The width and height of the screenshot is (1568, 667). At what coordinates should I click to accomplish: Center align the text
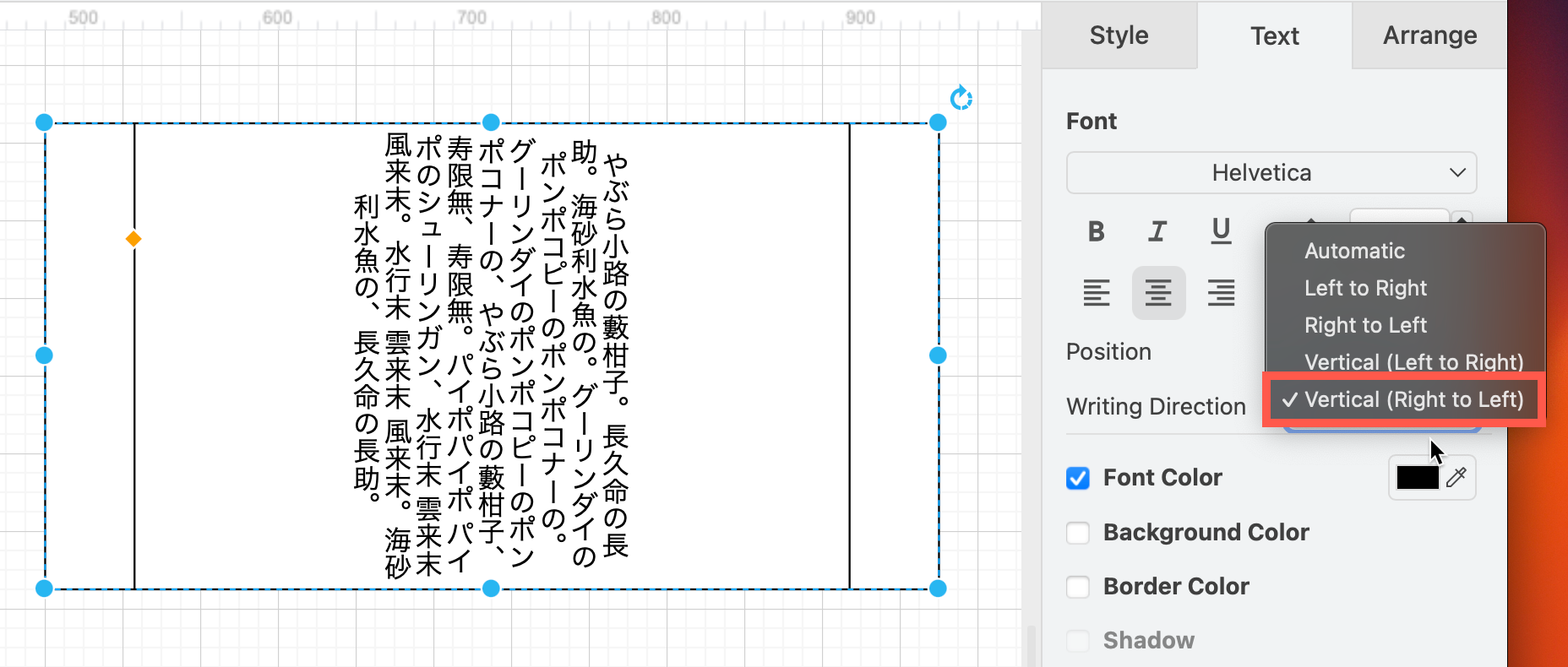click(x=1158, y=293)
